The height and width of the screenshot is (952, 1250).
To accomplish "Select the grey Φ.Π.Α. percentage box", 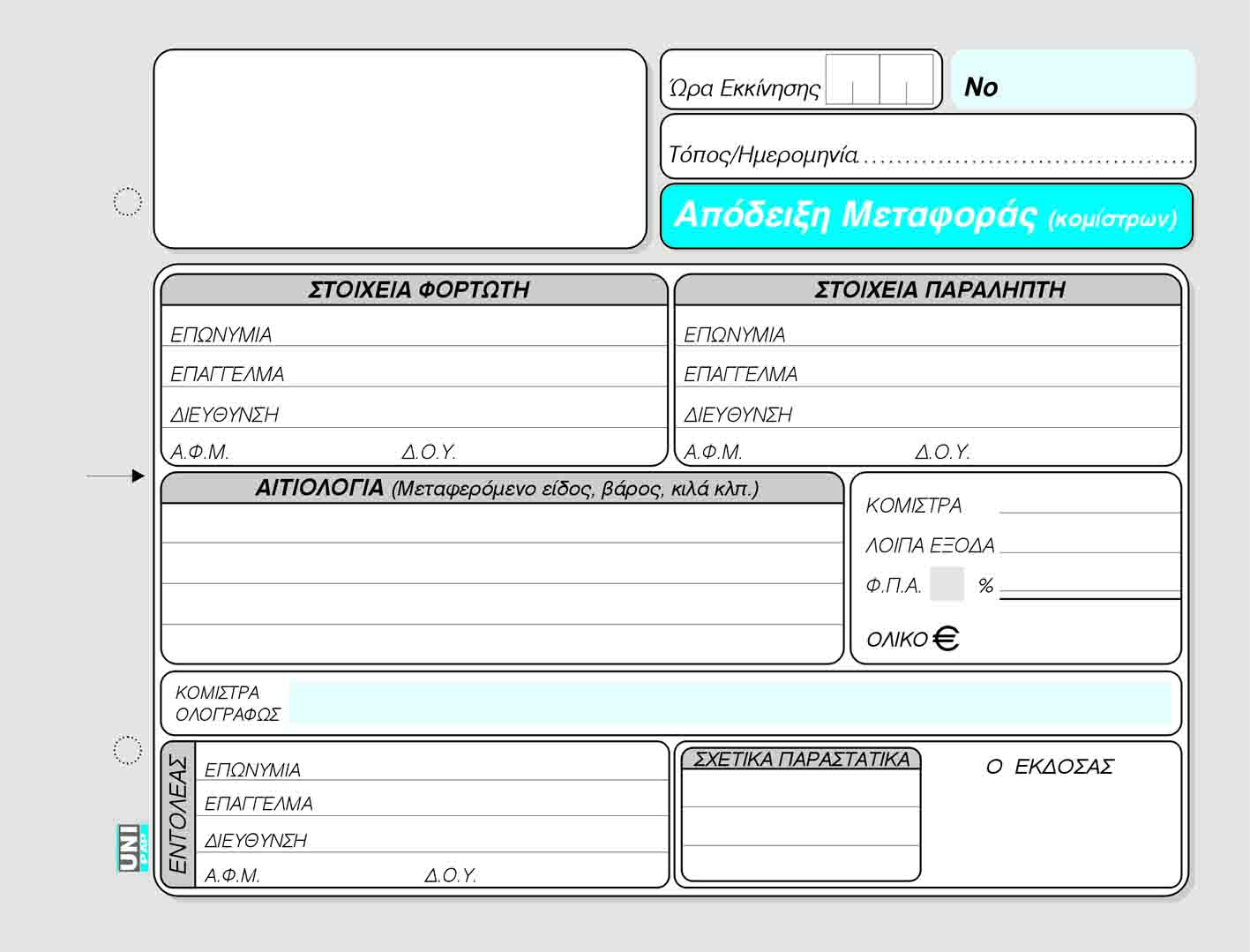I will tap(947, 584).
